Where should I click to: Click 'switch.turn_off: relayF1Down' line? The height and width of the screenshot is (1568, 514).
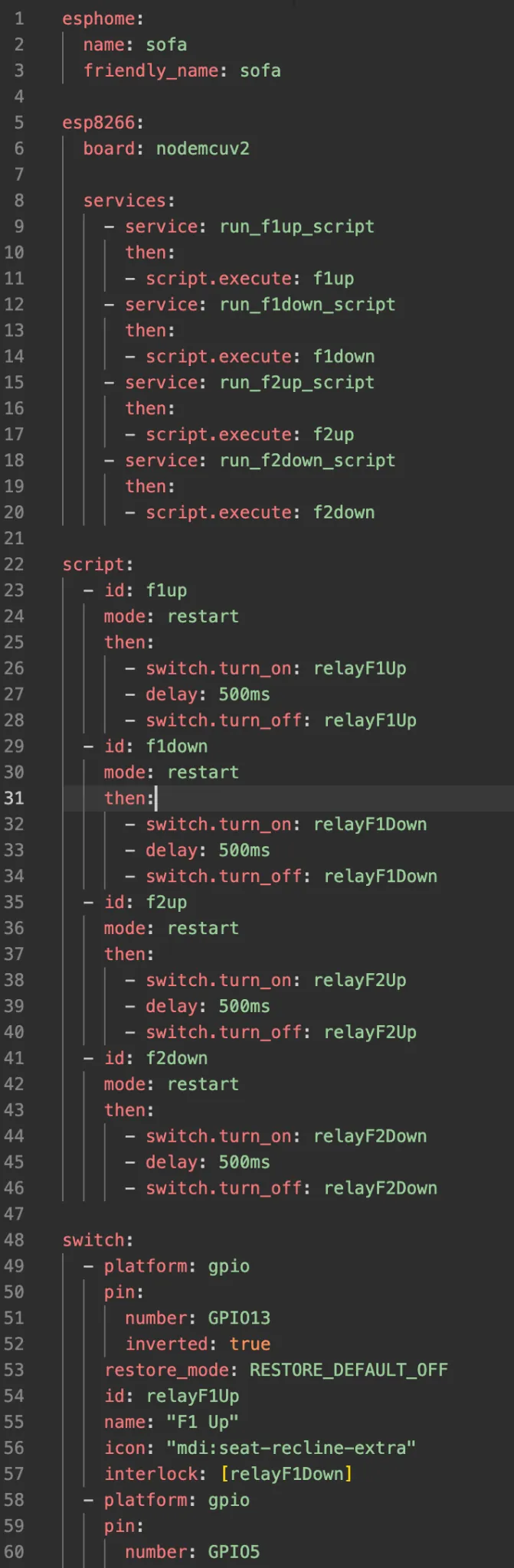(x=292, y=877)
